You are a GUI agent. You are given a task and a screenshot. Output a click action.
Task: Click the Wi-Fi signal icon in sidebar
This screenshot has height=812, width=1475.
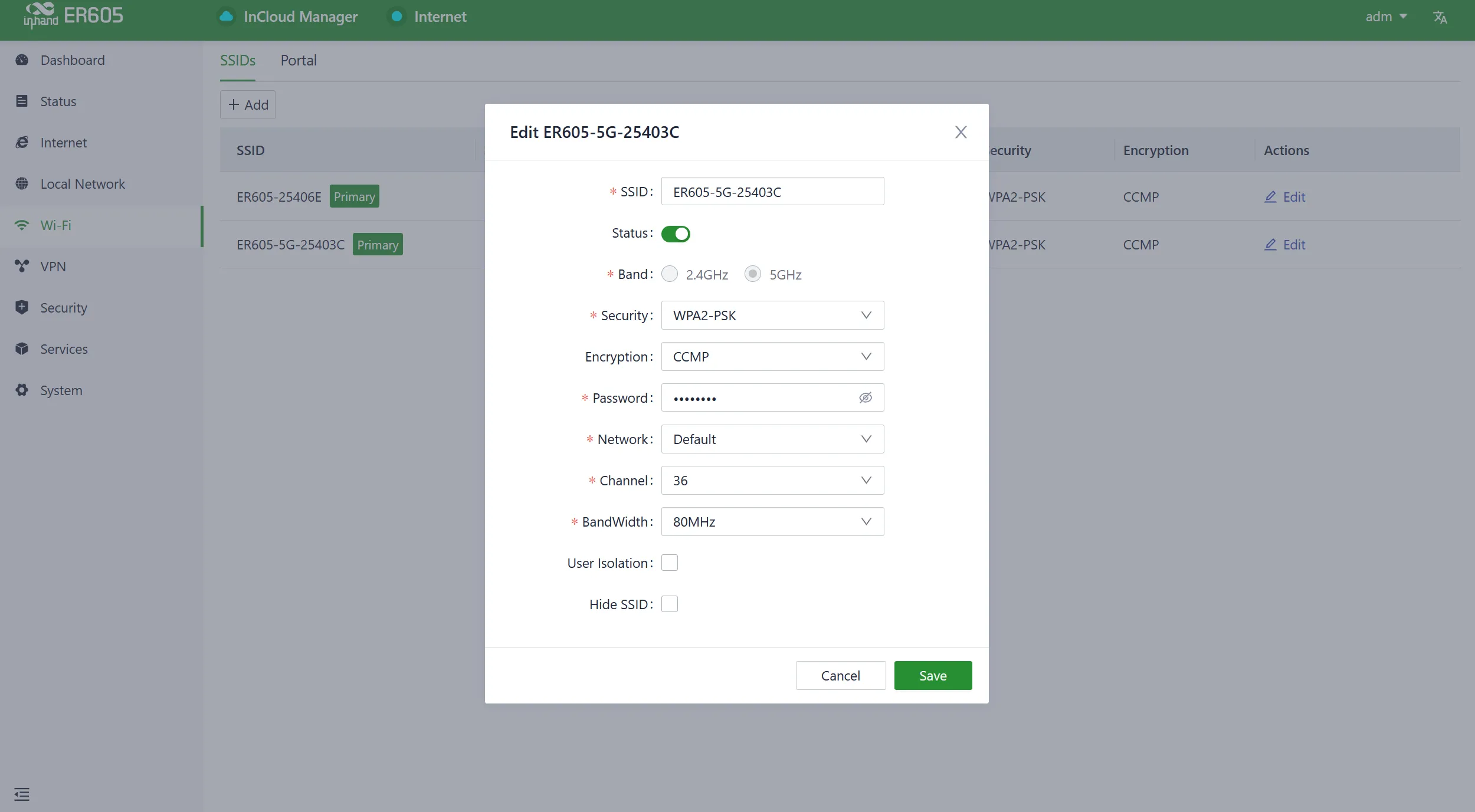tap(22, 225)
